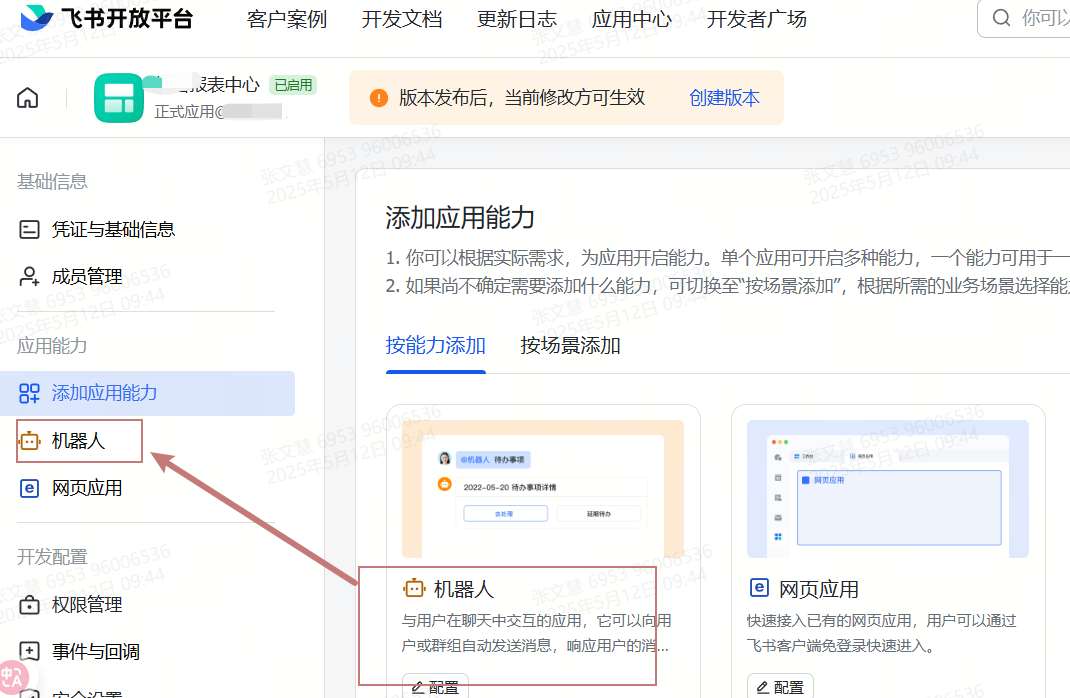Open 开发者广场 in top navigation

click(757, 19)
